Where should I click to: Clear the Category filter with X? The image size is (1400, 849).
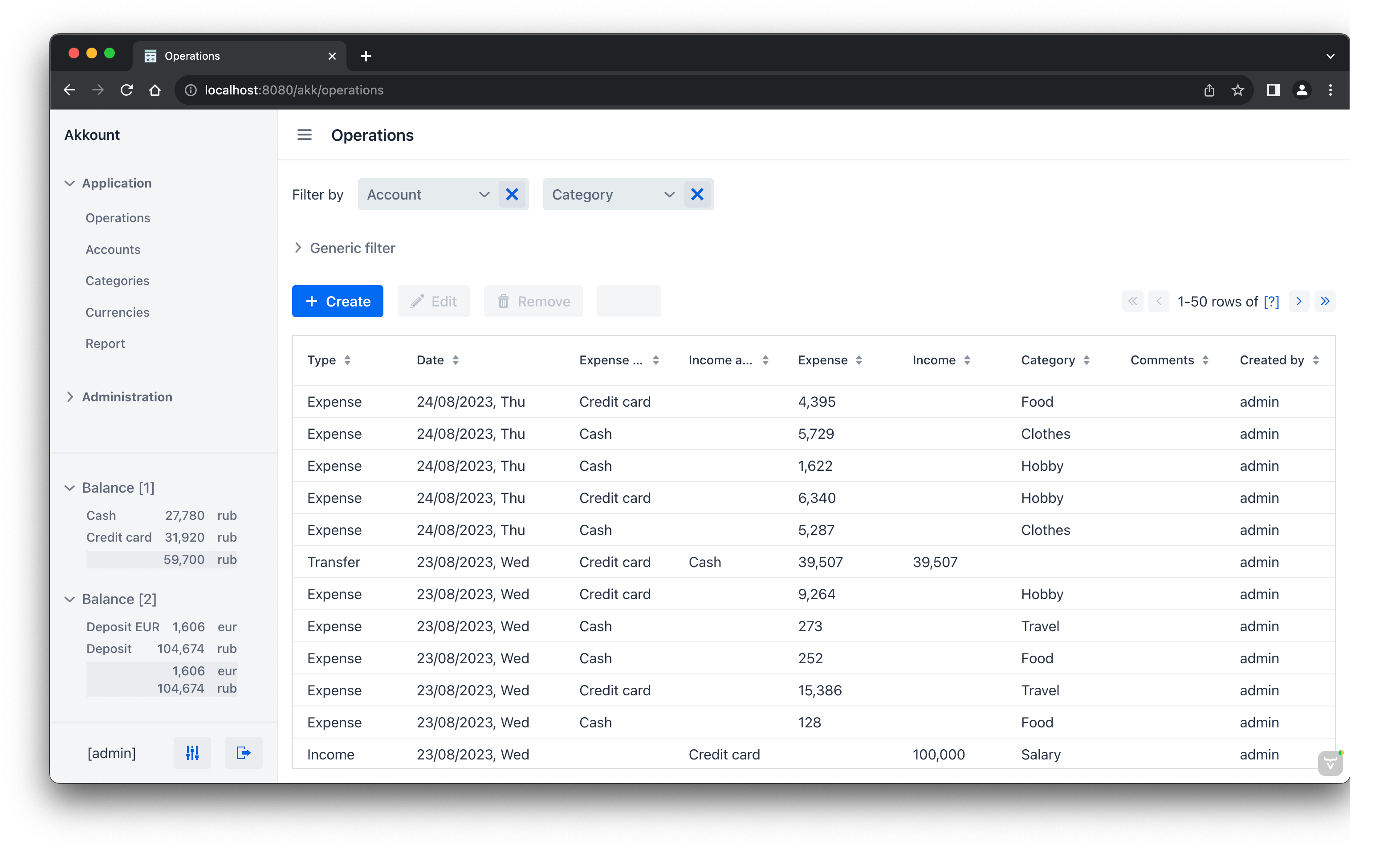(697, 194)
